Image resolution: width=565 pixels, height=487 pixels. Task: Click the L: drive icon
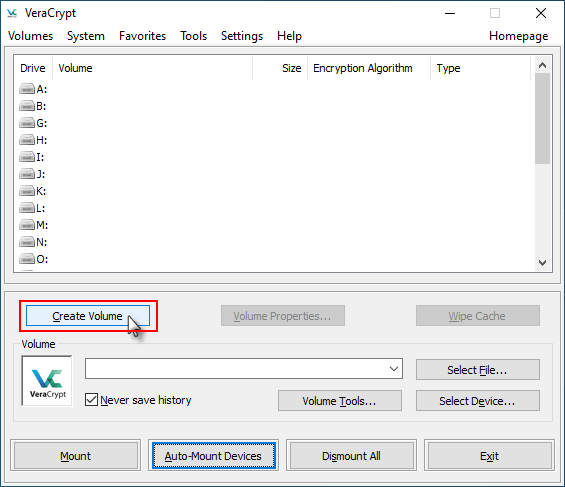click(27, 208)
